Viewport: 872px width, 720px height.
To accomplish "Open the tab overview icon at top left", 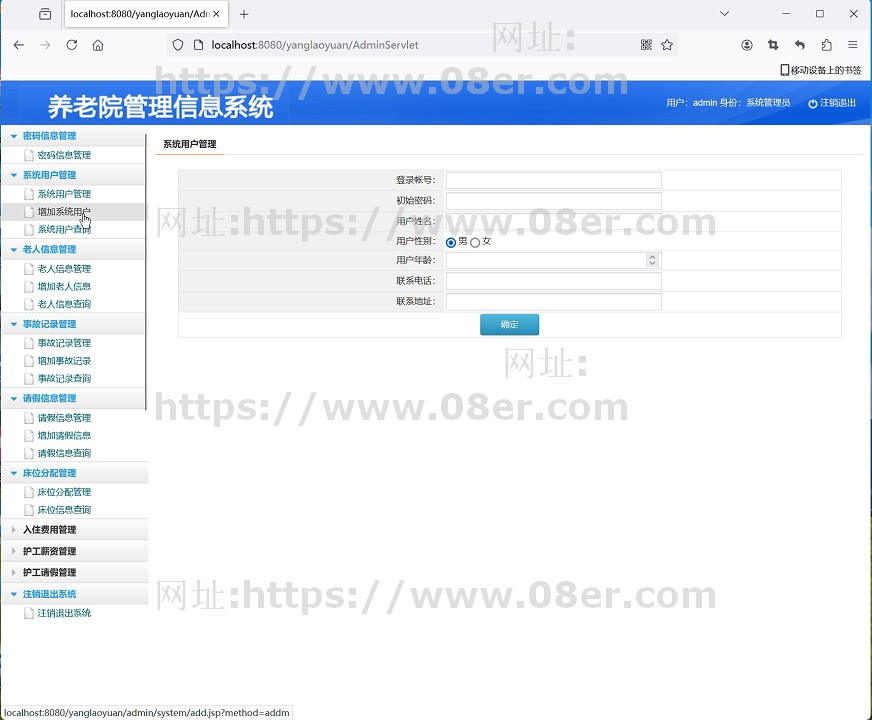I will [45, 14].
